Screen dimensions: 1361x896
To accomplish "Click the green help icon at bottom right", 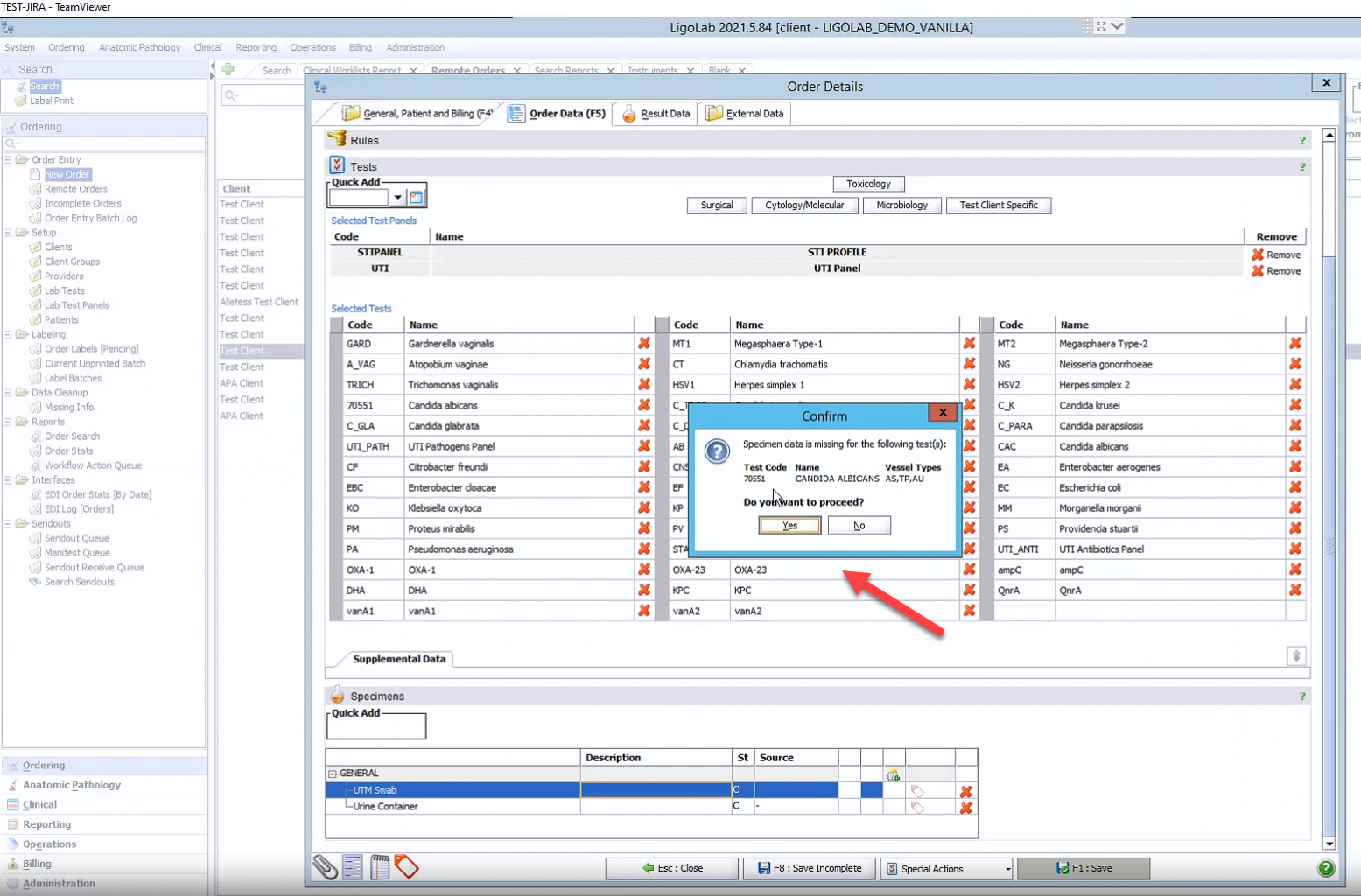I will (1326, 868).
